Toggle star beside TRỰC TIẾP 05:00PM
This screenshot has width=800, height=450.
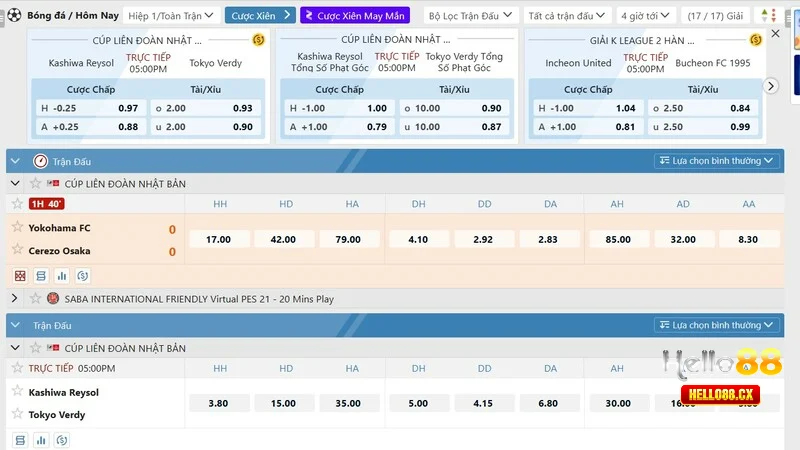coord(17,367)
